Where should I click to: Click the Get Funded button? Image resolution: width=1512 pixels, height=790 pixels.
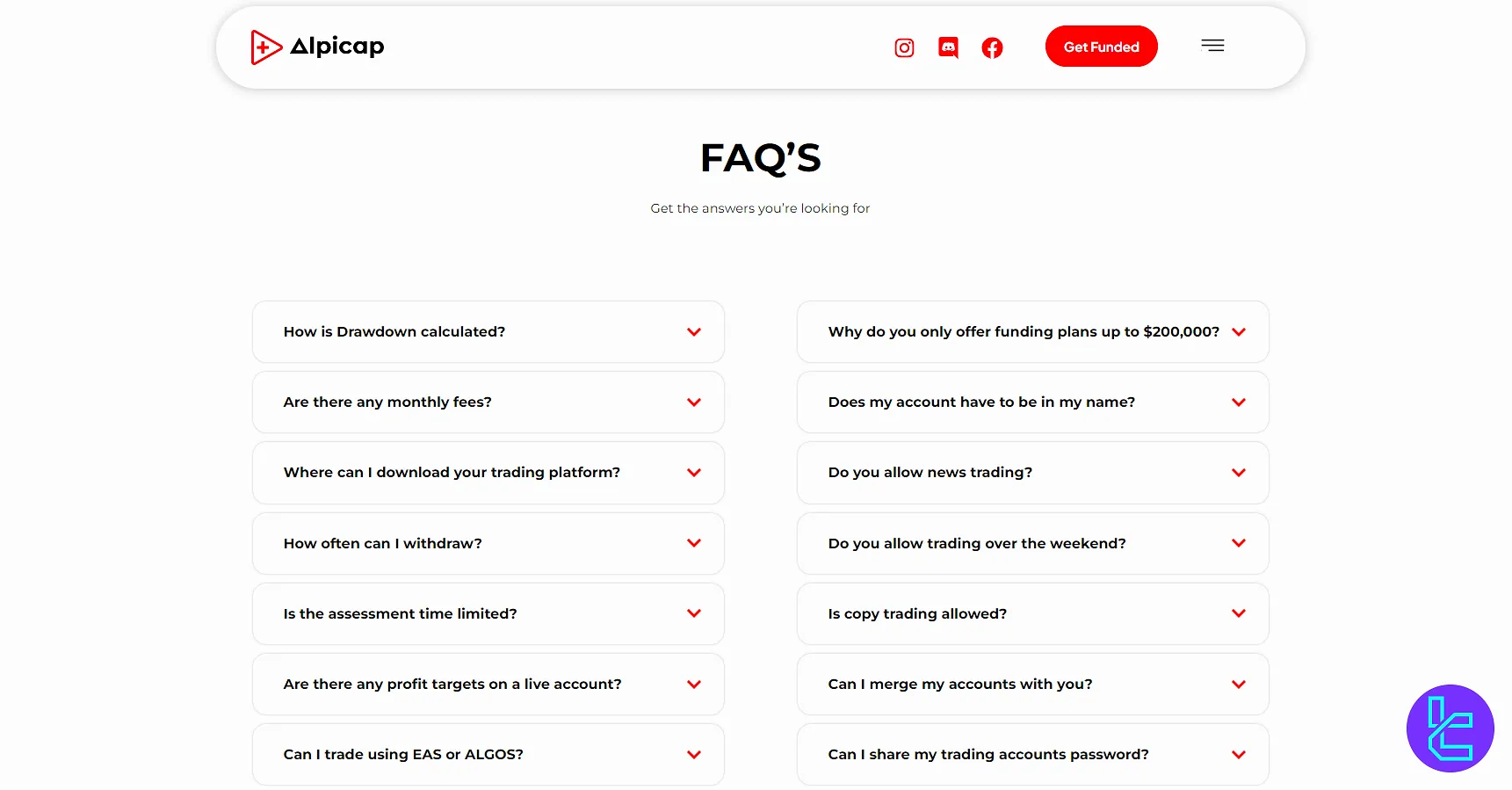pos(1101,47)
